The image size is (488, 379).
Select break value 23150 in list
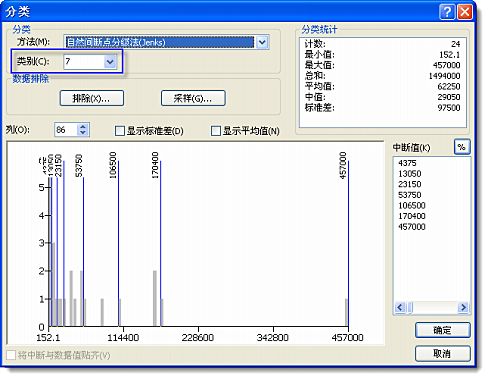410,184
